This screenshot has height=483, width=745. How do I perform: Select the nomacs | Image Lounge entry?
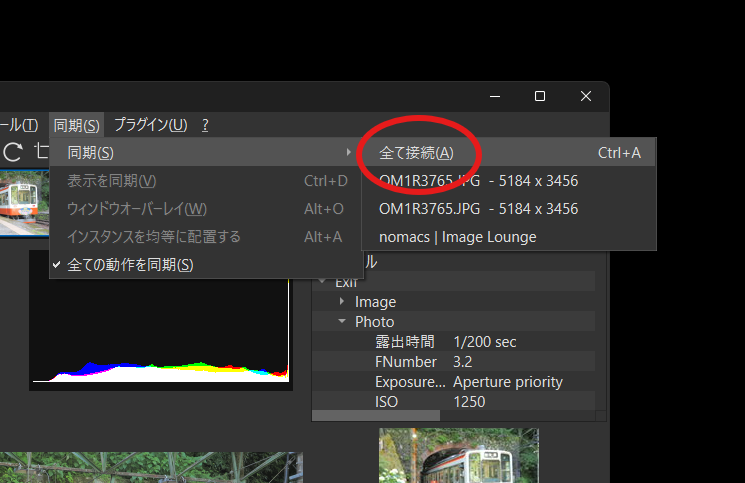[509, 237]
